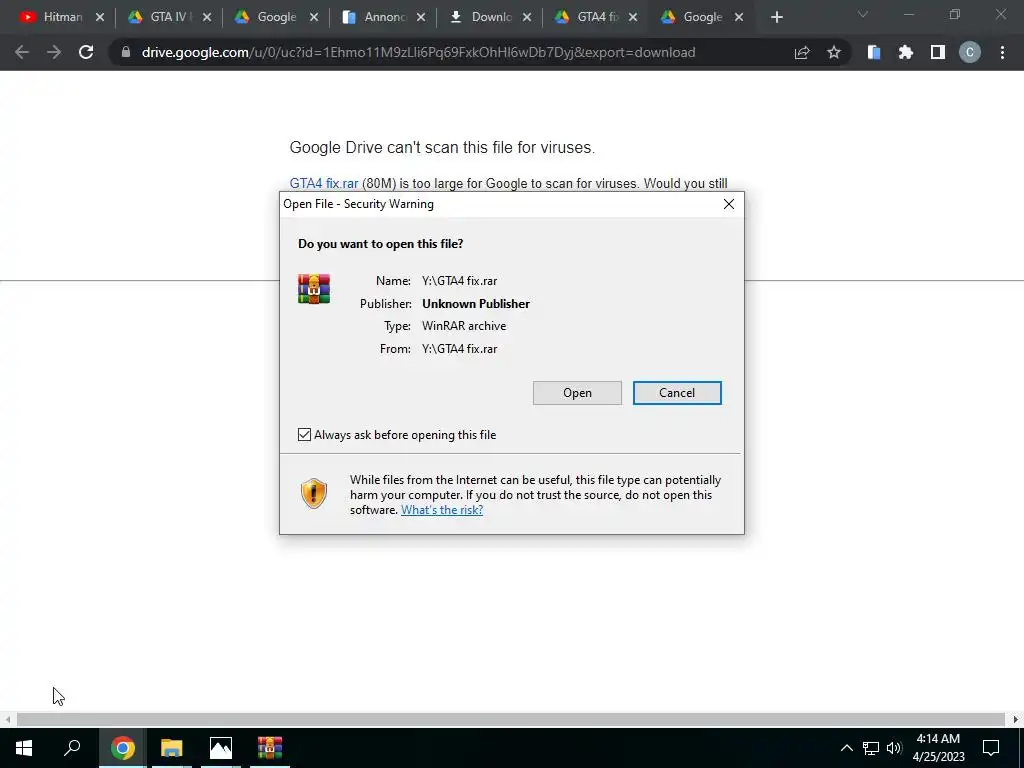Open the tab search chevron
Image resolution: width=1024 pixels, height=768 pixels.
pos(863,14)
